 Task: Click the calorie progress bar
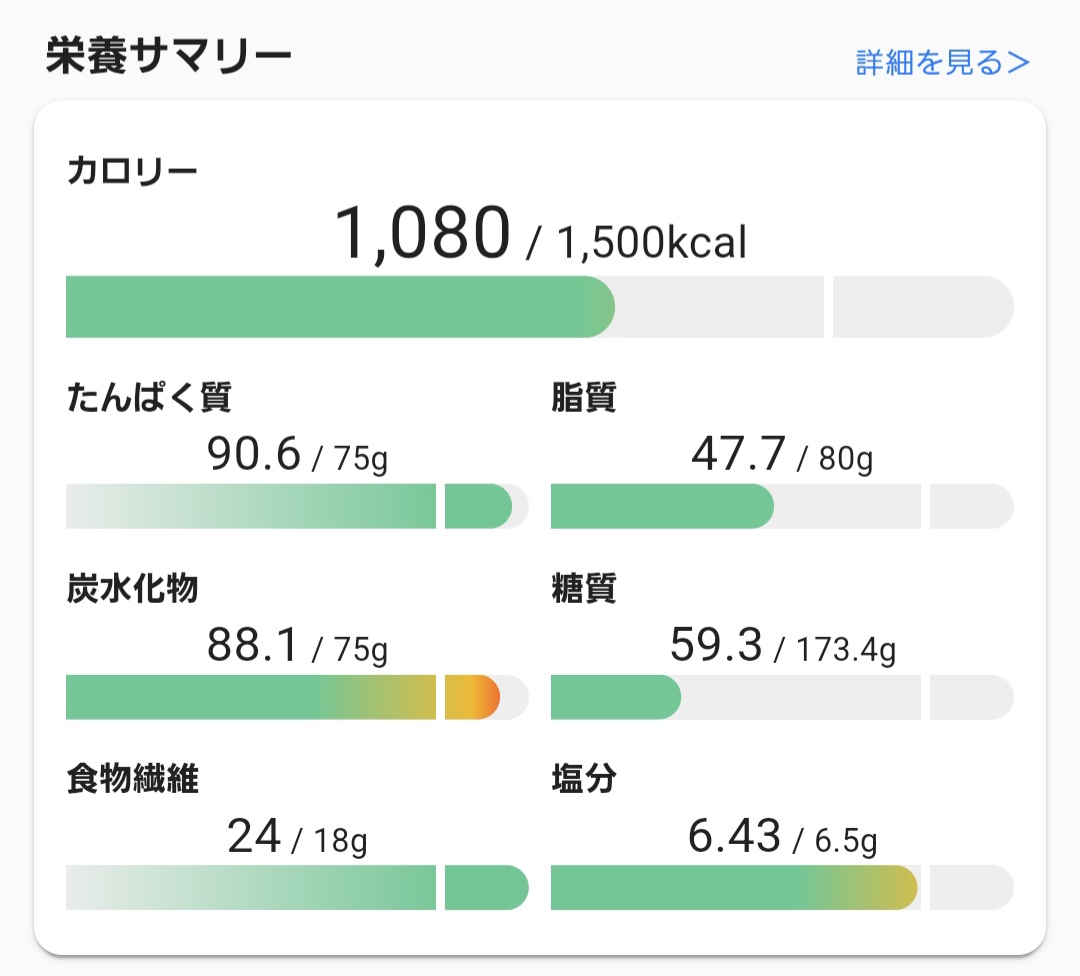539,307
